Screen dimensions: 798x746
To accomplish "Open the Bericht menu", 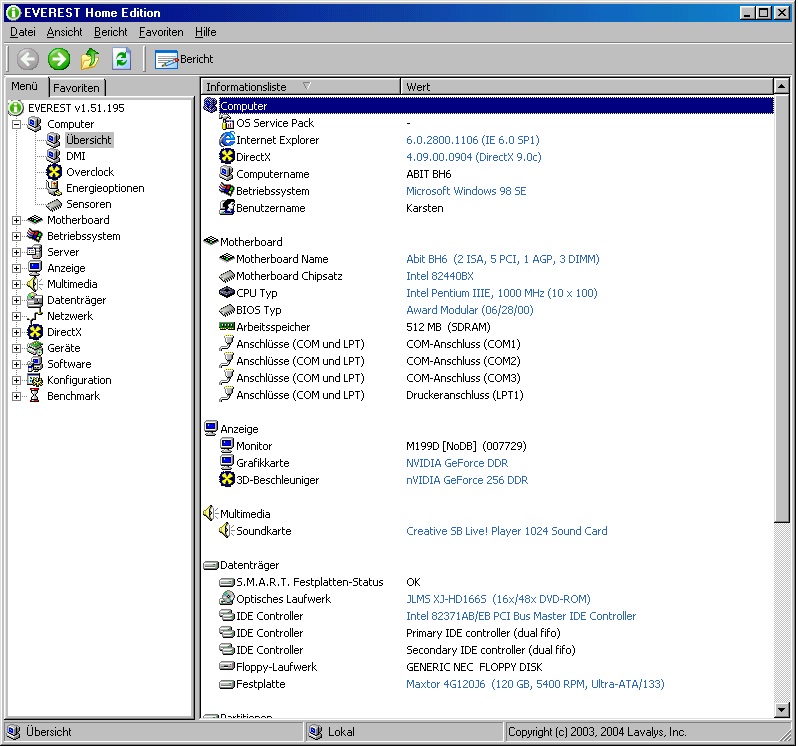I will coord(110,32).
